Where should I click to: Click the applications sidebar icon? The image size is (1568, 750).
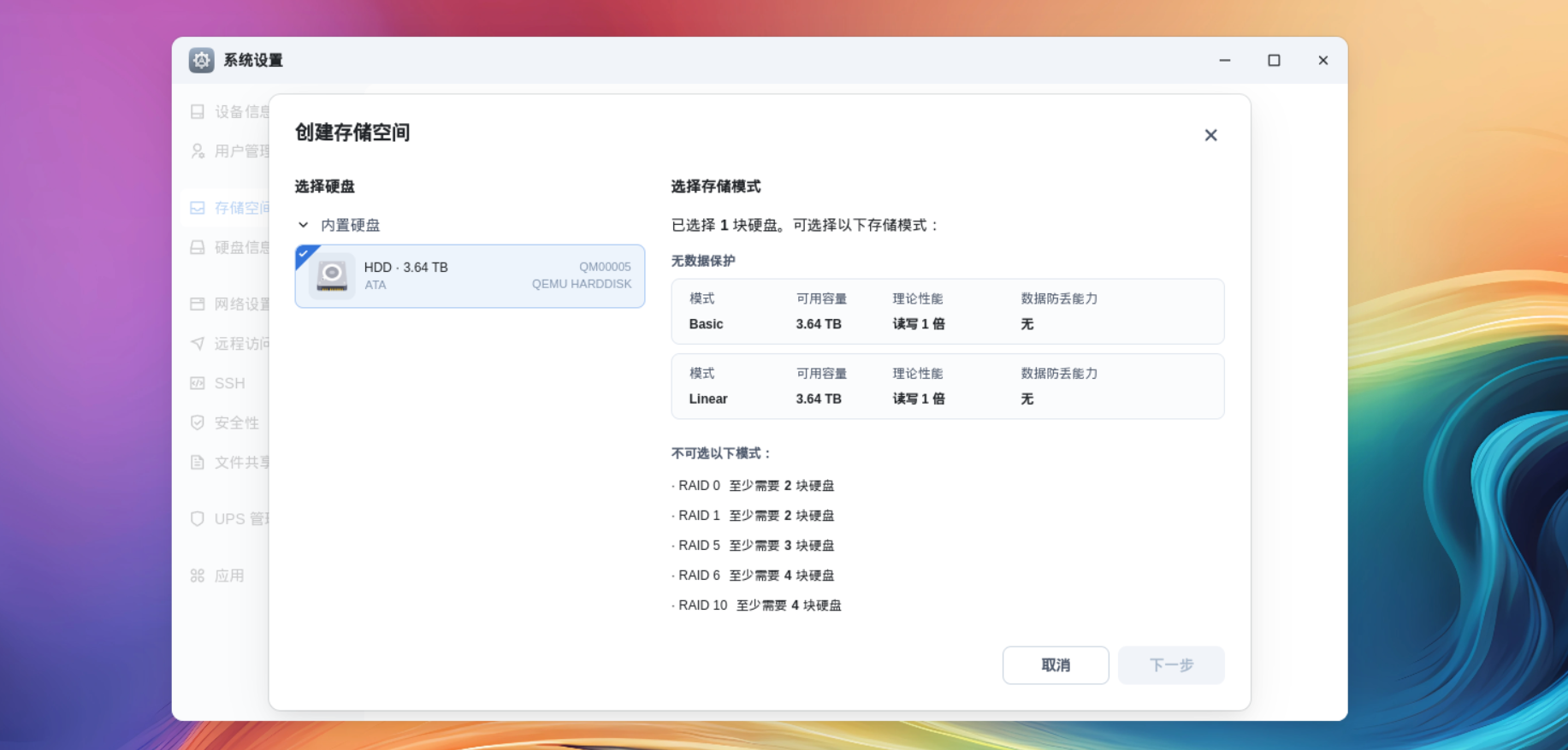click(198, 576)
